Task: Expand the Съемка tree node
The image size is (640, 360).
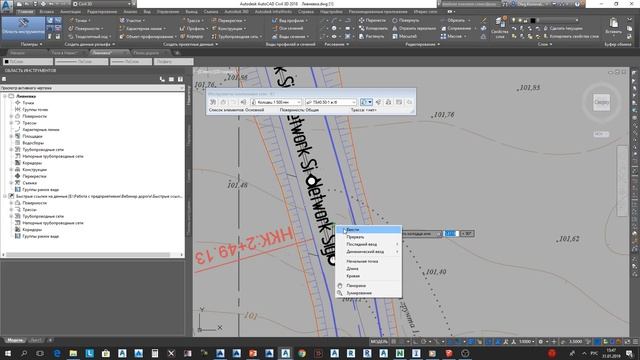Action: [11, 183]
